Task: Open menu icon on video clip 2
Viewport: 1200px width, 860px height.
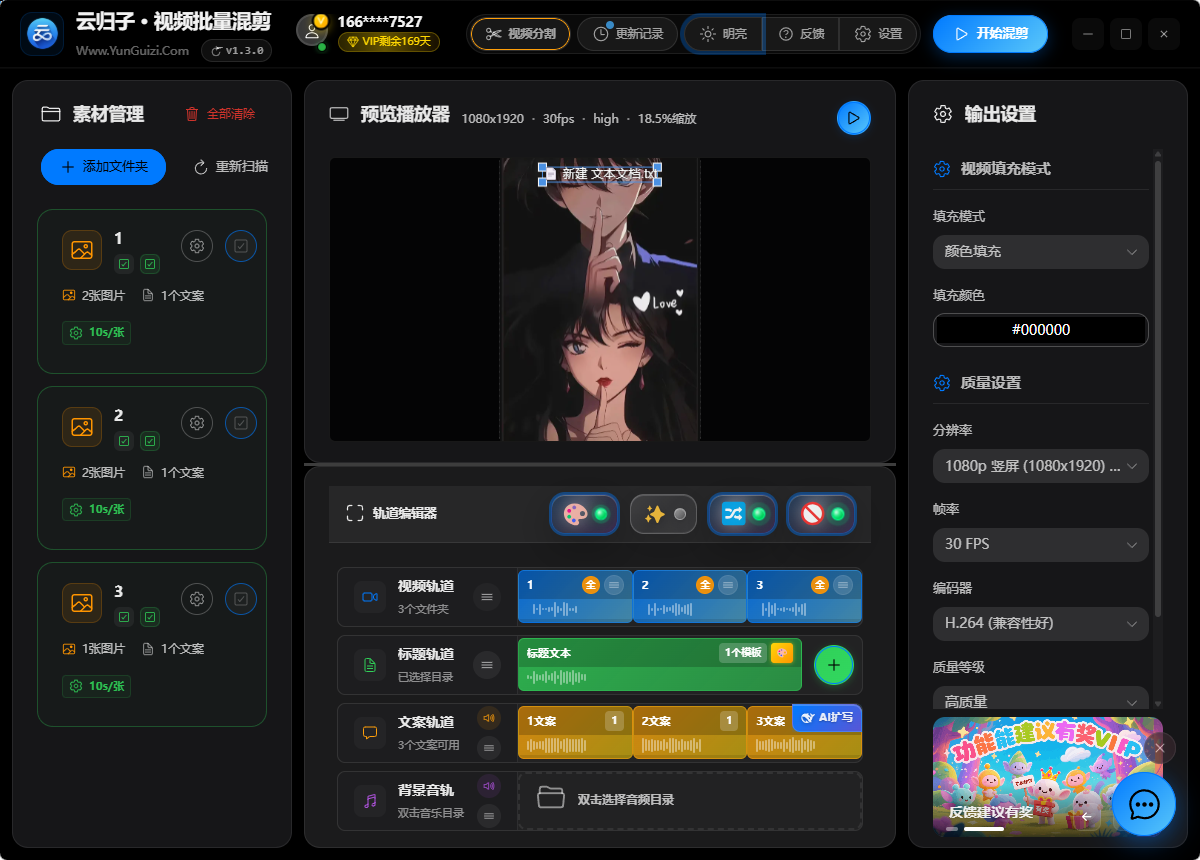Action: pyautogui.click(x=729, y=585)
